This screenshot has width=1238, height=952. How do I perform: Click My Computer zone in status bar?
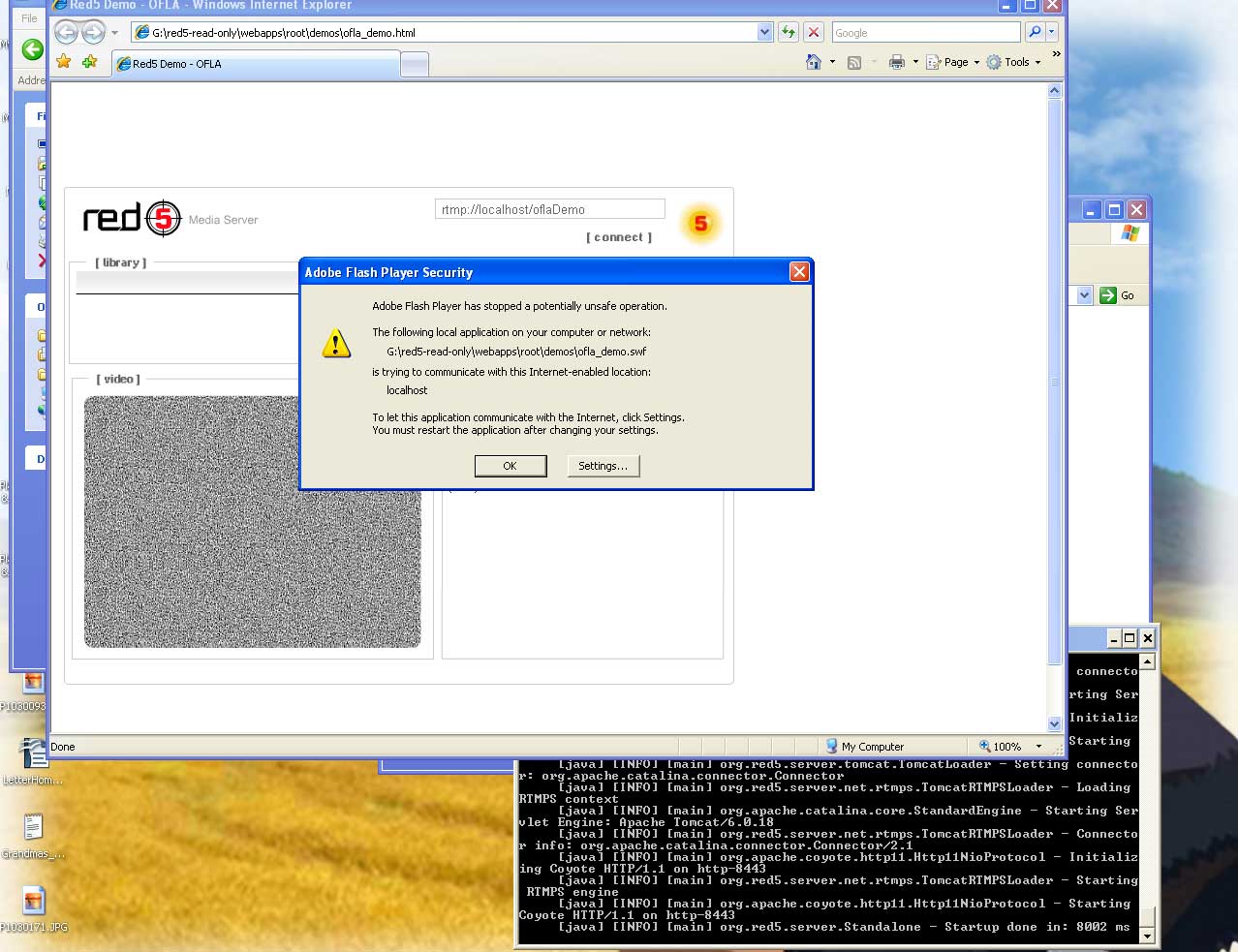(x=865, y=747)
